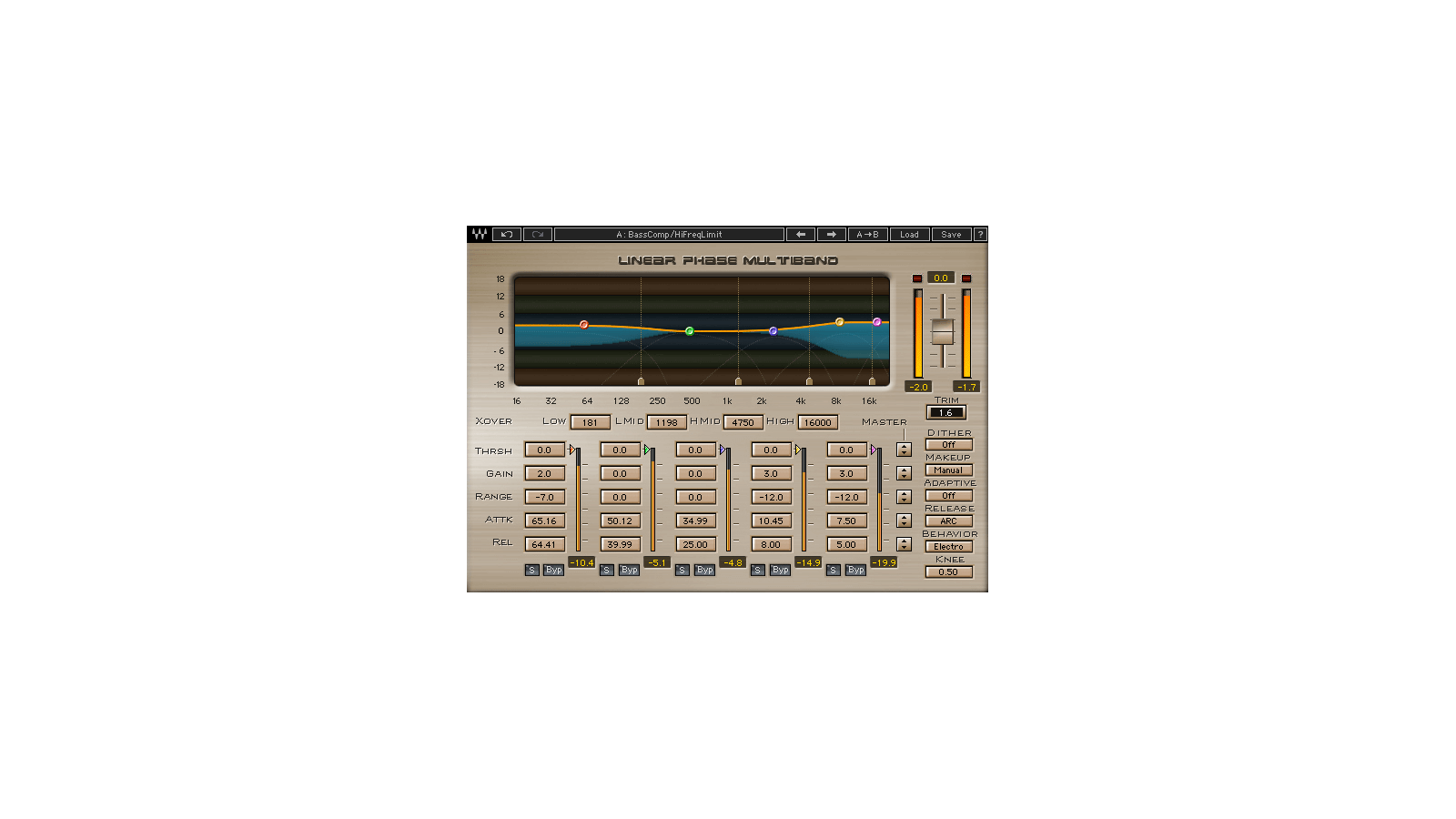This screenshot has width=1456, height=819.
Task: Solo band 2 with its S button
Action: pyautogui.click(x=607, y=570)
